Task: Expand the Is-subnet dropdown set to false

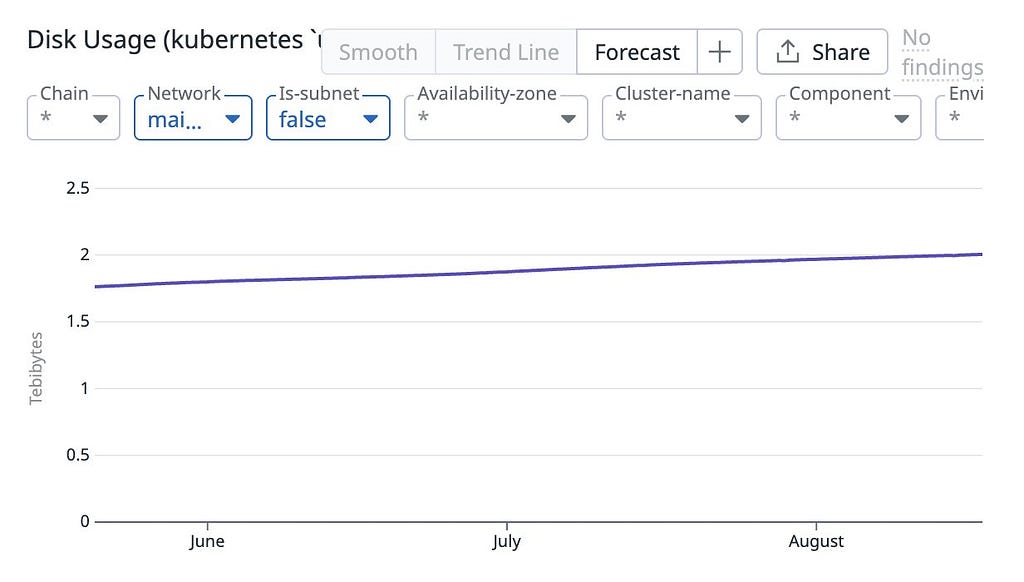Action: pos(327,119)
